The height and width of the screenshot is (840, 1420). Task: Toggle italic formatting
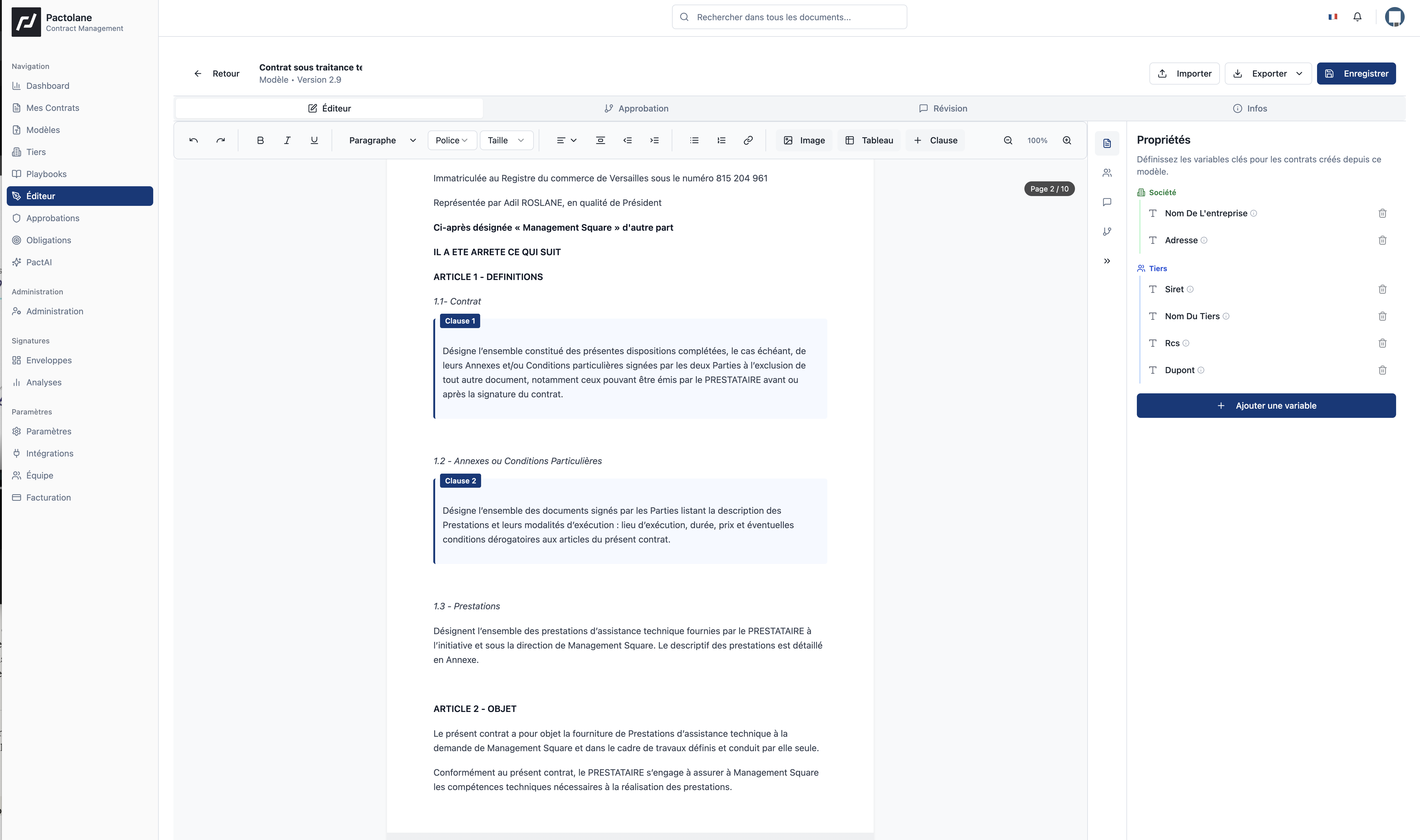click(287, 140)
